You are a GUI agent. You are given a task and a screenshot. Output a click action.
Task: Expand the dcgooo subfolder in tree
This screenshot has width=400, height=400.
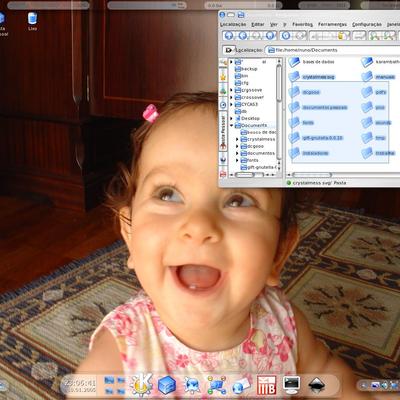(237, 146)
